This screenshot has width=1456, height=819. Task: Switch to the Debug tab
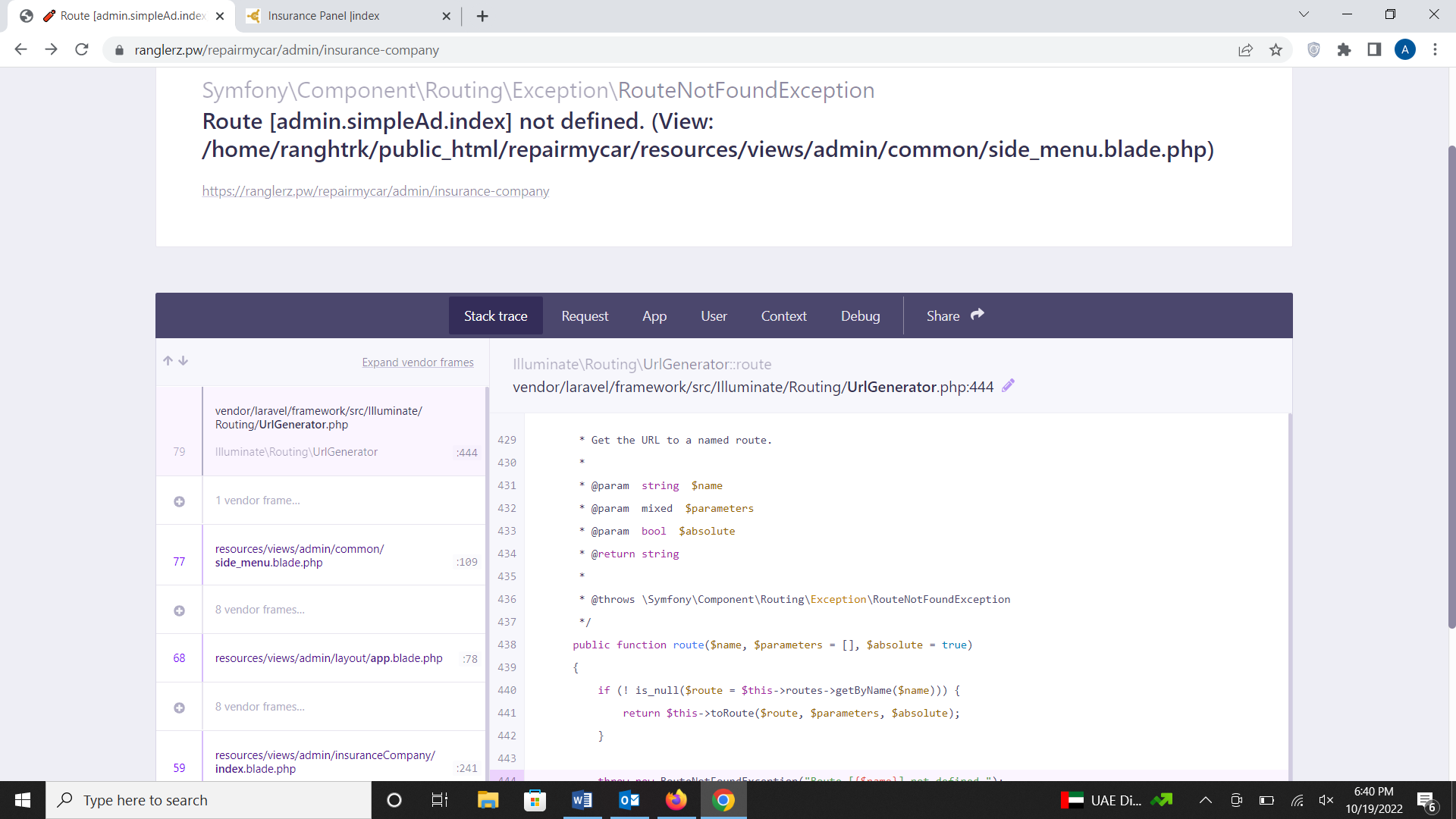860,316
